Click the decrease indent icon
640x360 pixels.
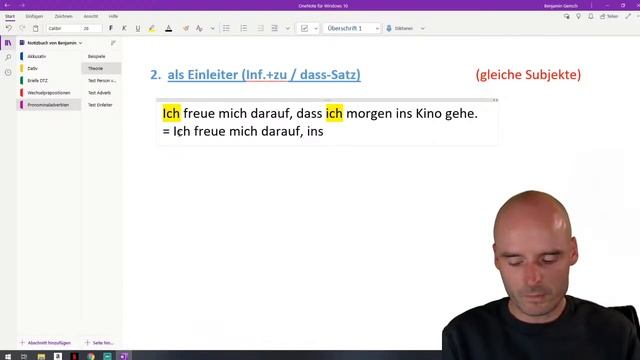coord(260,28)
